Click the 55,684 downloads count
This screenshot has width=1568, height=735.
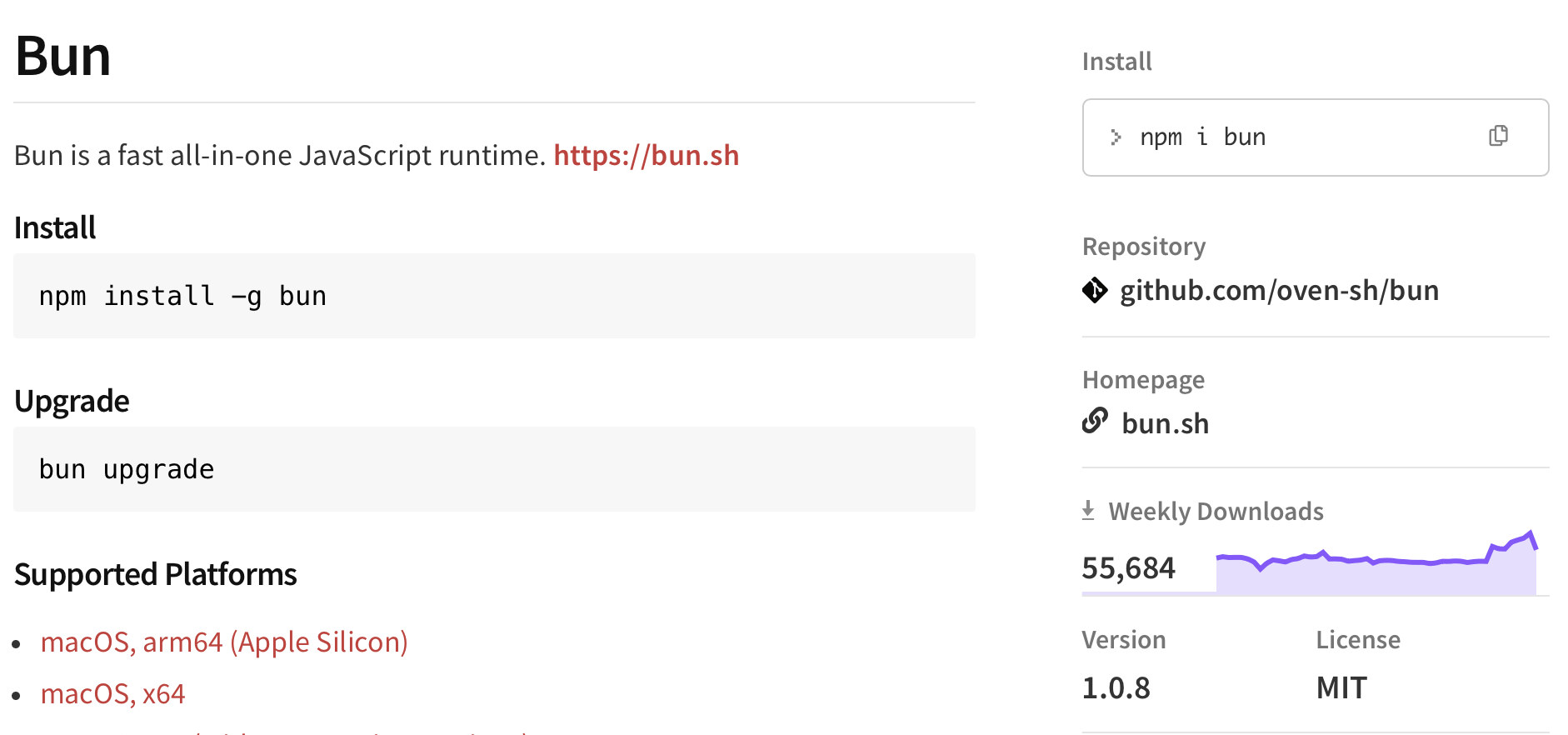[x=1128, y=567]
